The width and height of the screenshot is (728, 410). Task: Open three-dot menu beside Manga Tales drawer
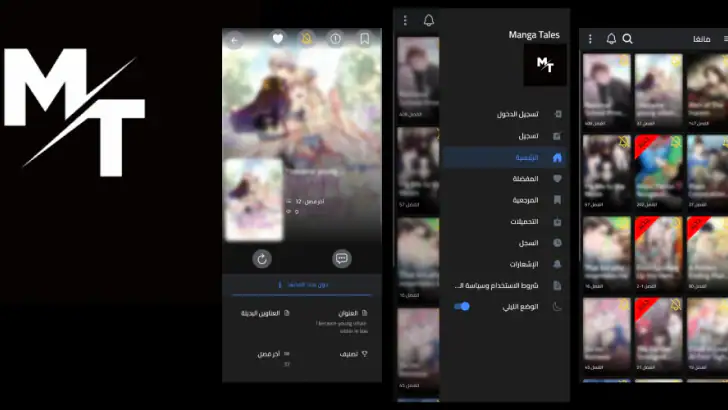pos(405,20)
